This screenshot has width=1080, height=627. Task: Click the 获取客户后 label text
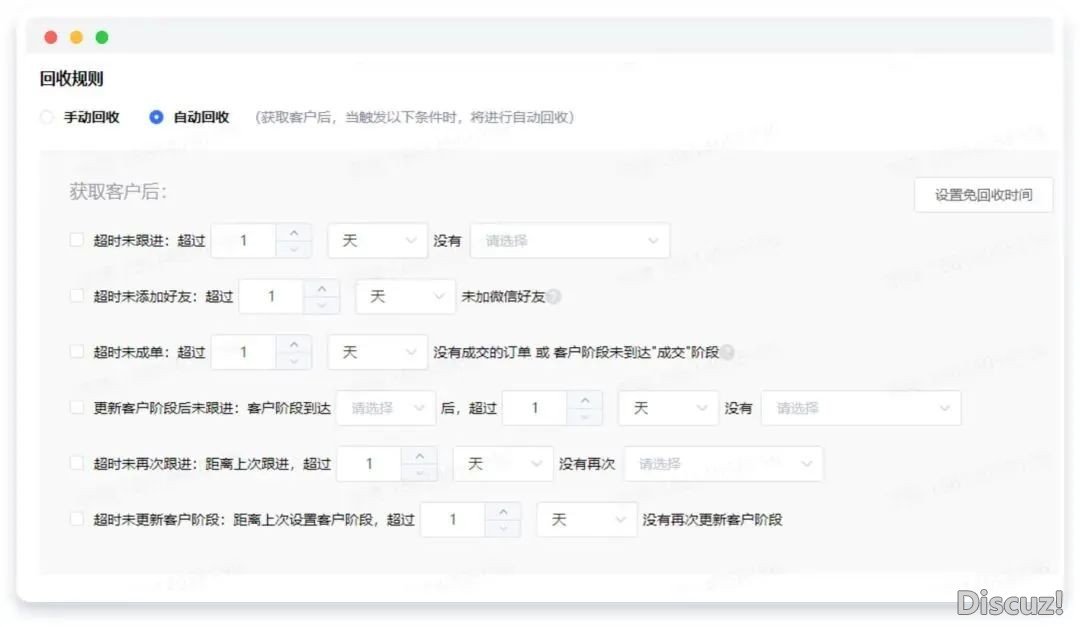click(118, 192)
